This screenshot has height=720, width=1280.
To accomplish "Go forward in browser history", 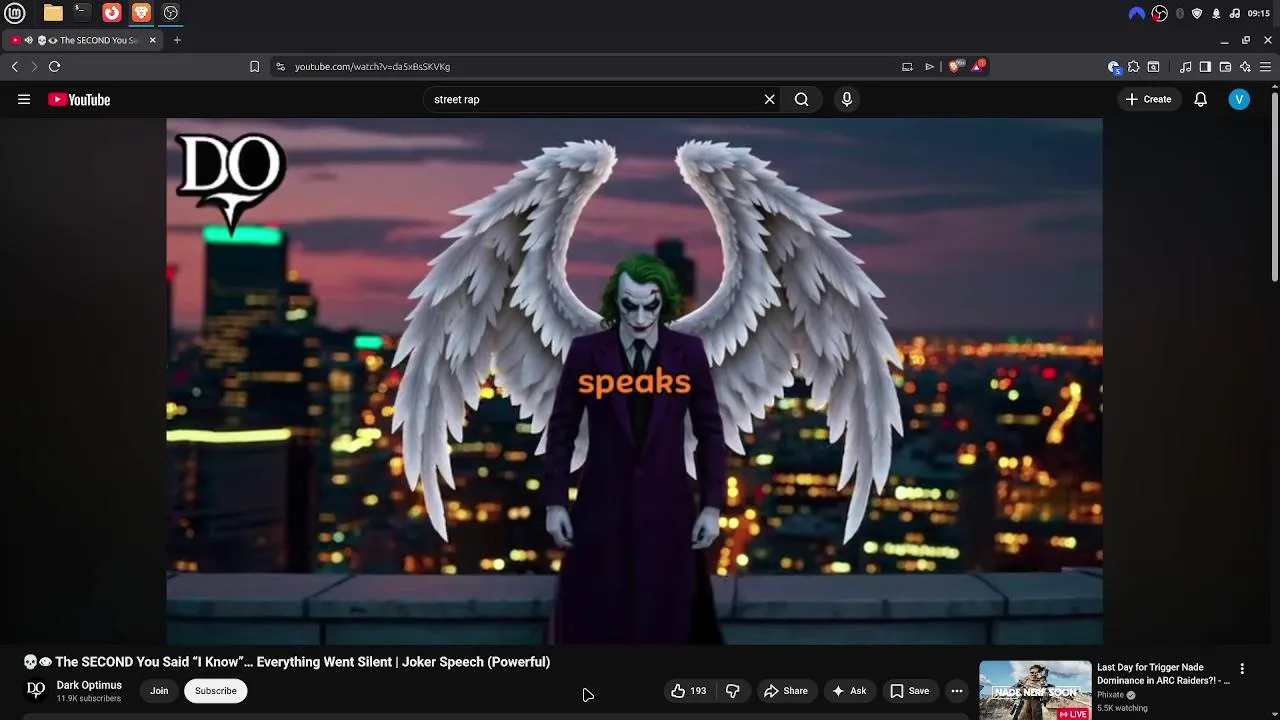I will click(34, 66).
